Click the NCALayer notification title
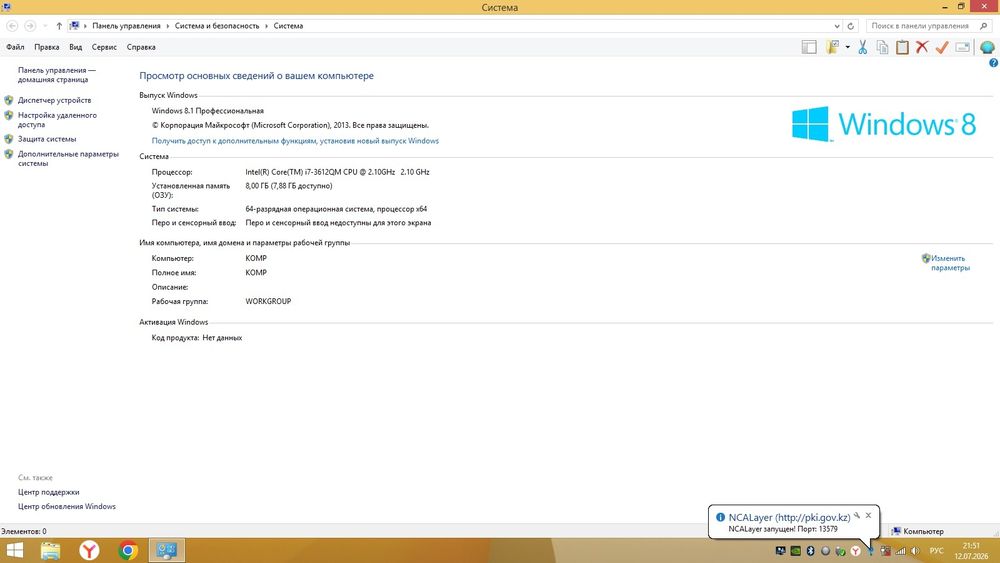 pyautogui.click(x=789, y=518)
